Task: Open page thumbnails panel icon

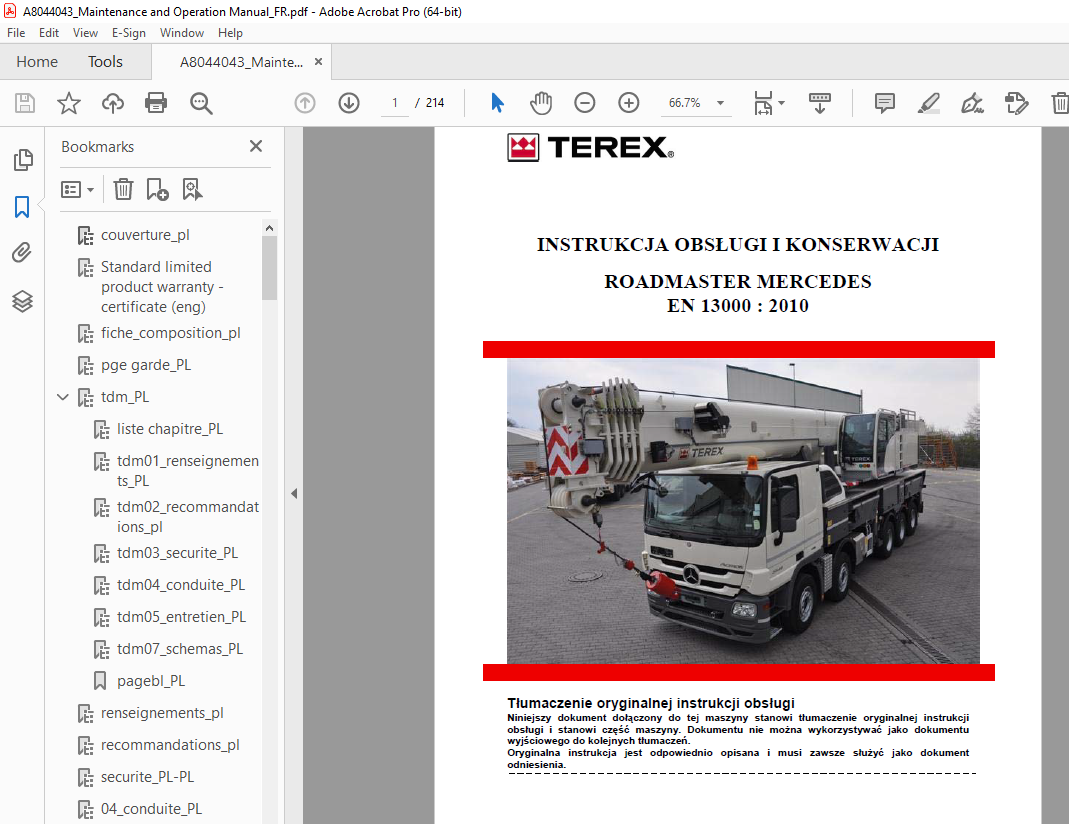Action: (x=22, y=159)
